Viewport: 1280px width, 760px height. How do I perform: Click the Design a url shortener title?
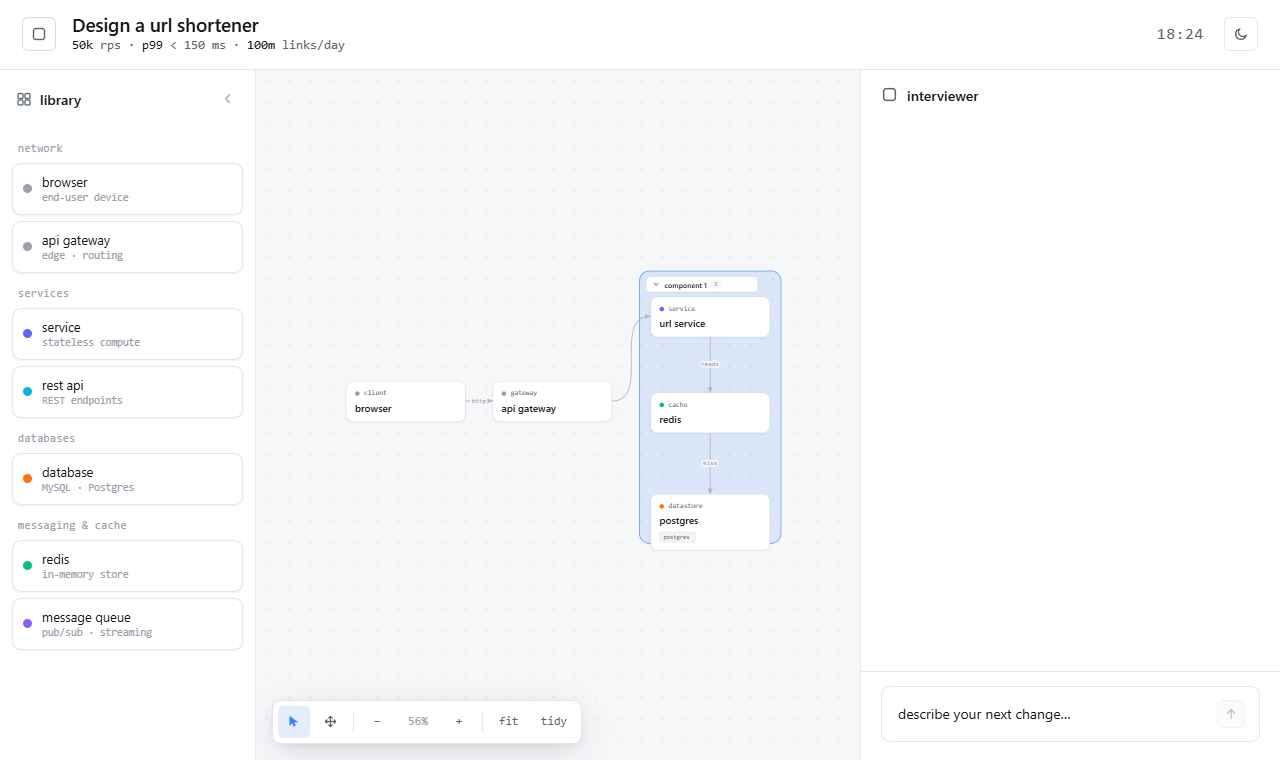tap(165, 25)
